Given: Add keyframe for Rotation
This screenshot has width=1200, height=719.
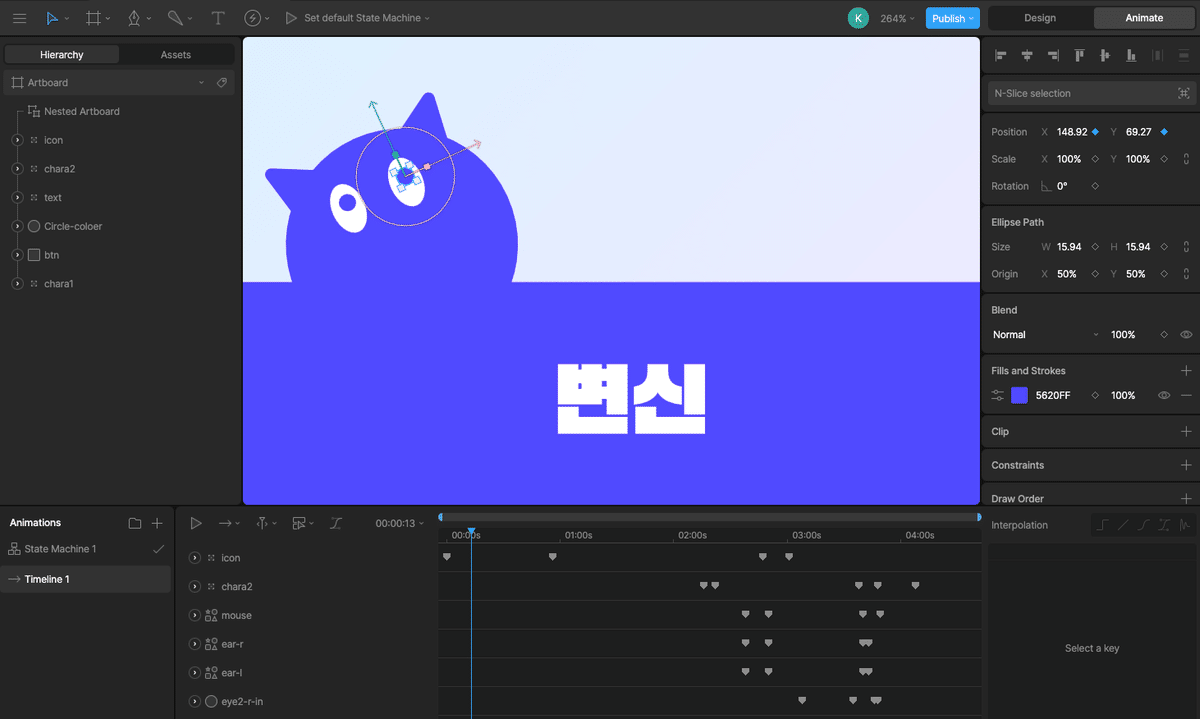Looking at the screenshot, I should pos(1095,186).
